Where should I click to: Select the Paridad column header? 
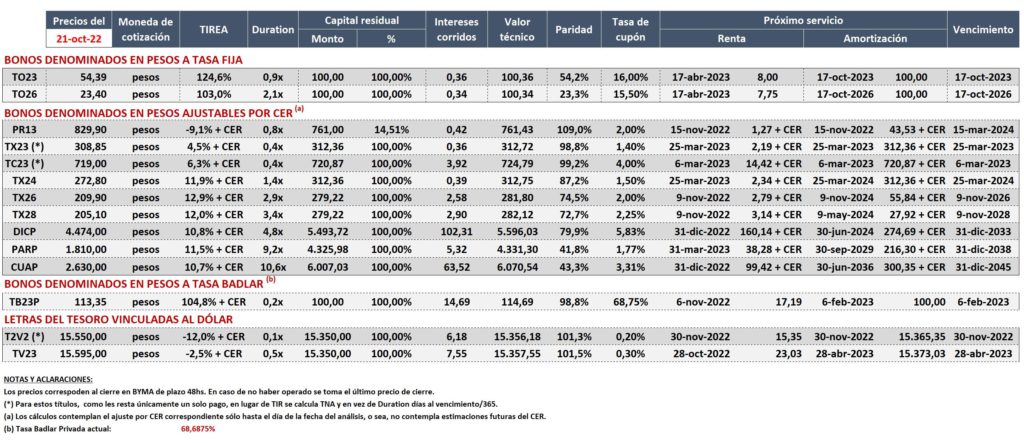click(573, 29)
